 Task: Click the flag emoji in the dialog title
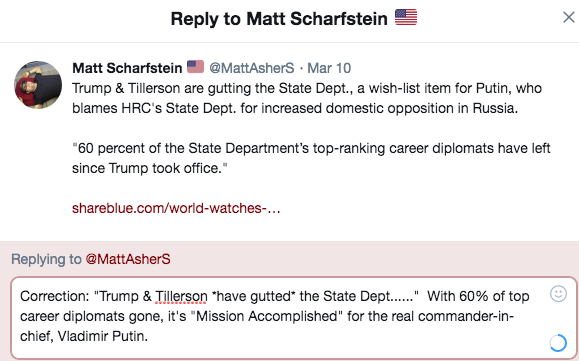click(x=406, y=17)
